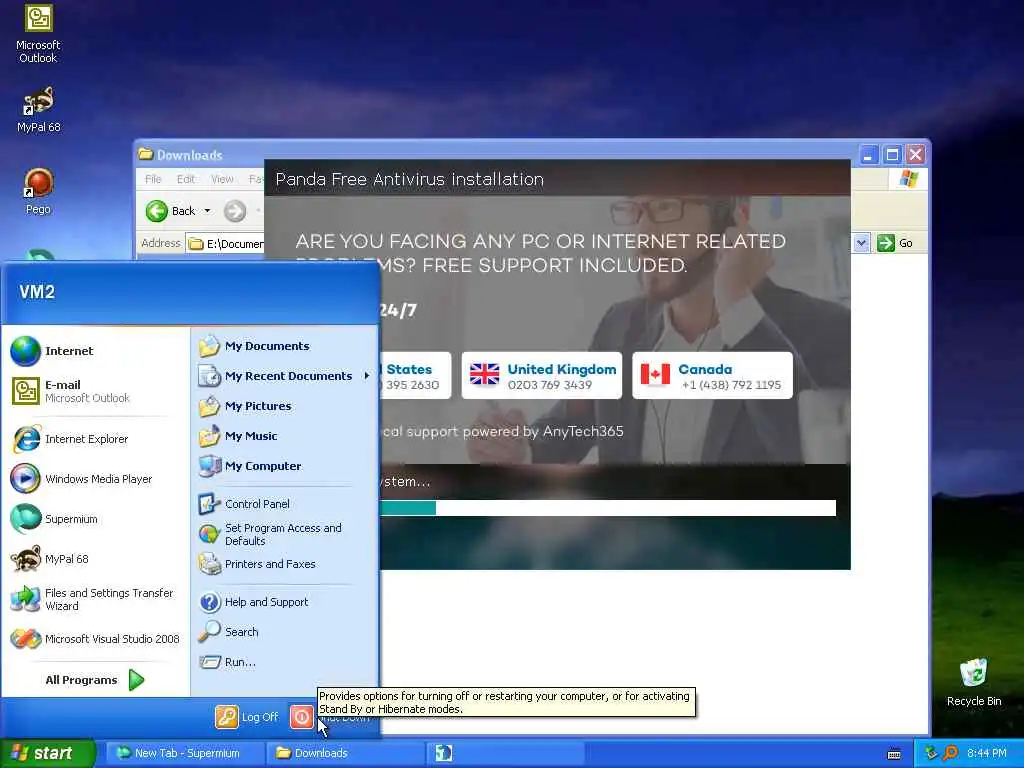Open Set Program Access and Defaults
Image resolution: width=1024 pixels, height=768 pixels.
285,534
